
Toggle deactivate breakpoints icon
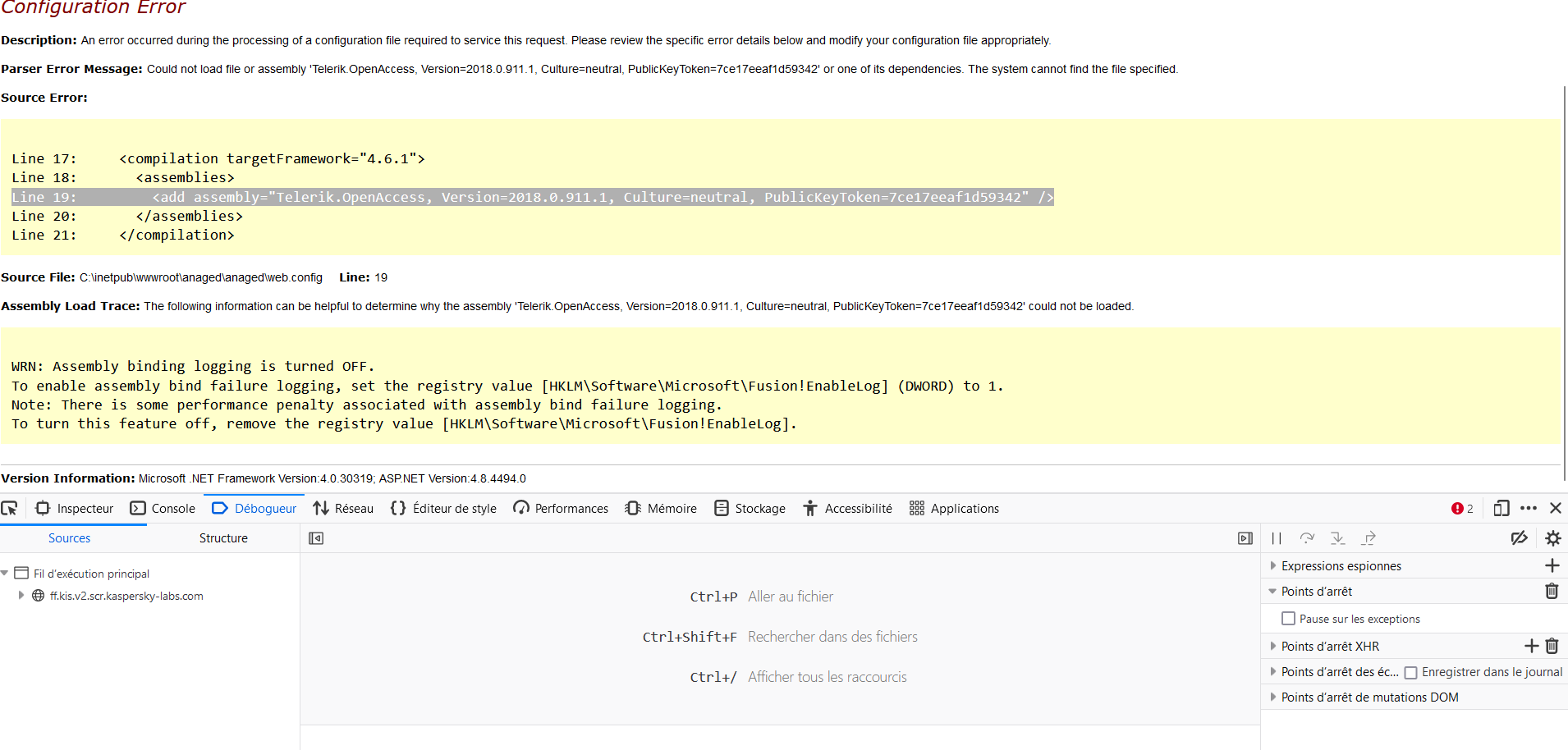[1520, 538]
